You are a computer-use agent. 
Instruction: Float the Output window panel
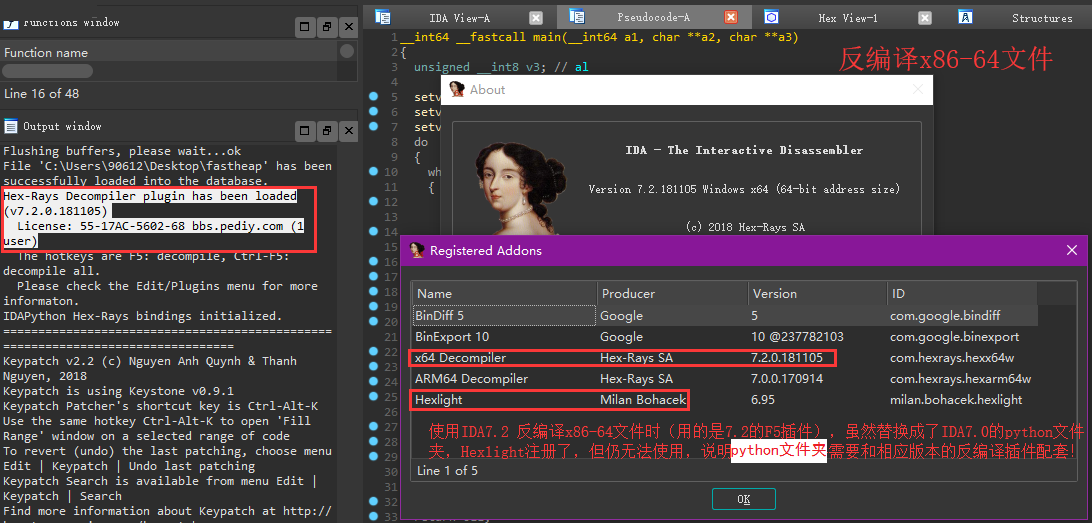(x=327, y=130)
